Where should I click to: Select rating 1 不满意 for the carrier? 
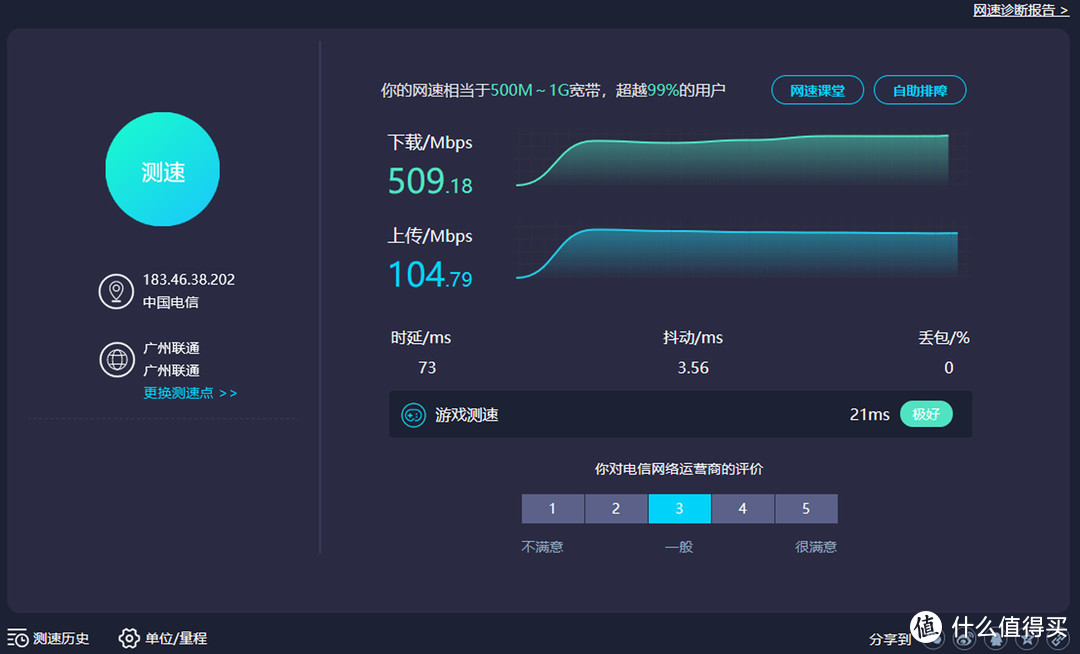pos(552,508)
